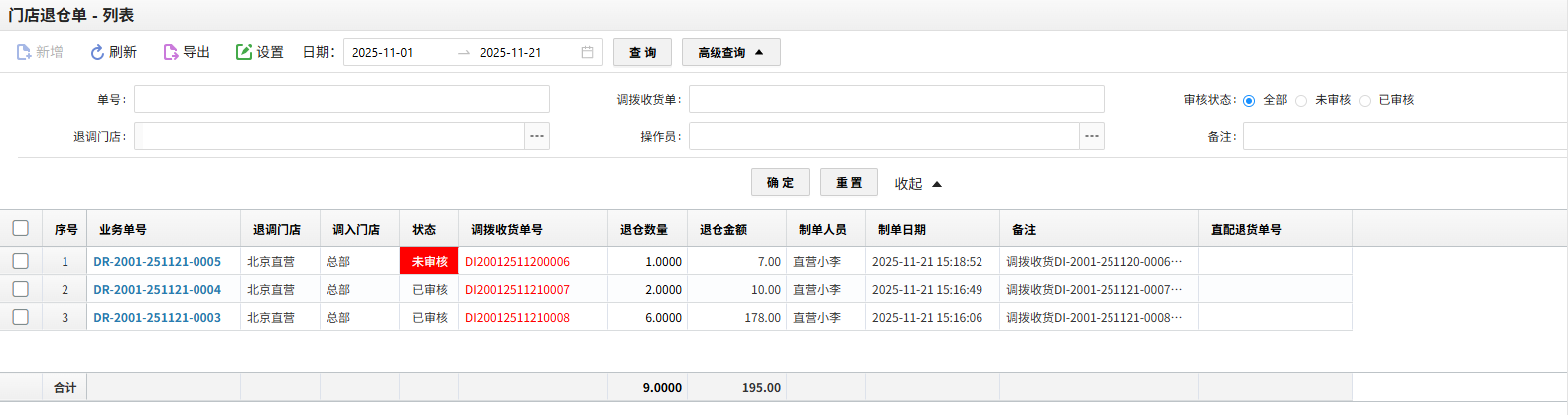
Task: Sort by the 退仓金额 column header
Action: 723,229
